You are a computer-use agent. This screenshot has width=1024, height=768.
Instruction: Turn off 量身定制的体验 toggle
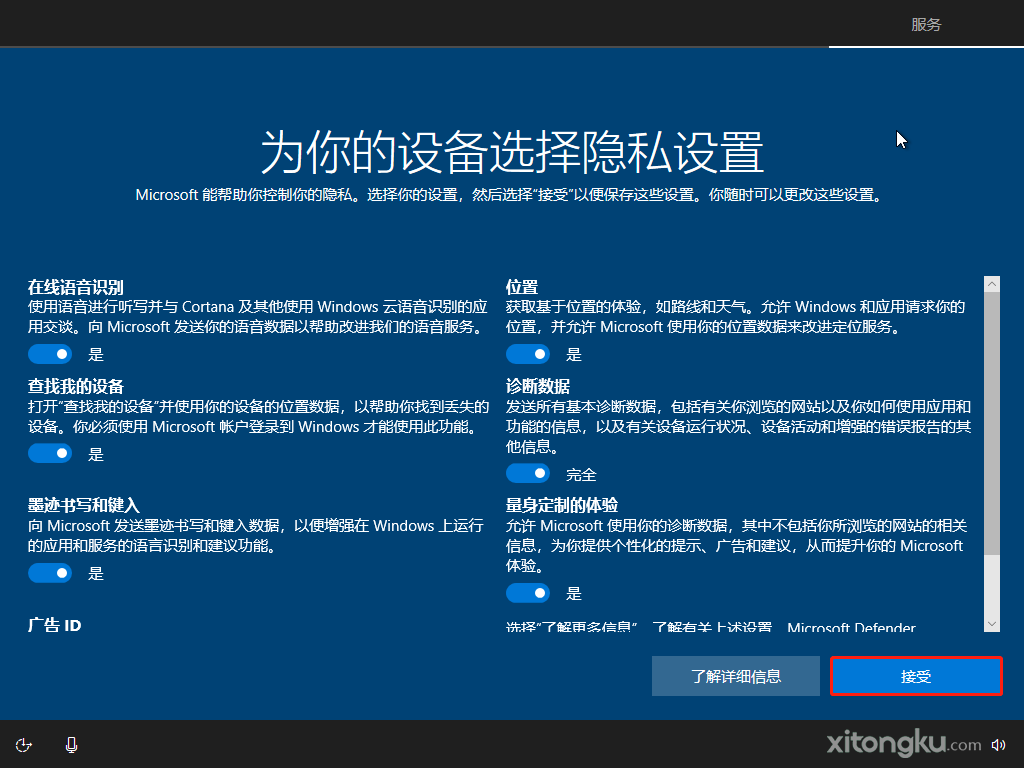pyautogui.click(x=528, y=593)
